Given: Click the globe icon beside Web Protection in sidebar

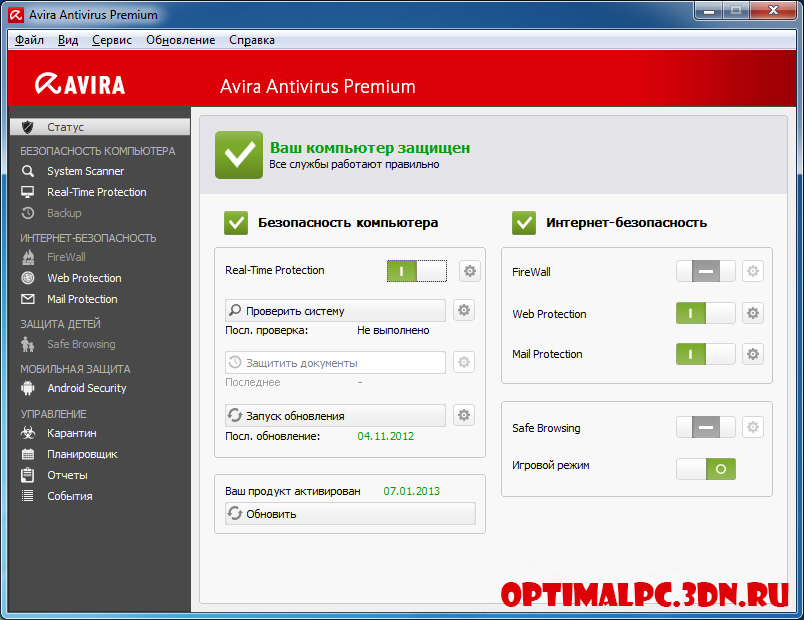Looking at the screenshot, I should (x=28, y=278).
